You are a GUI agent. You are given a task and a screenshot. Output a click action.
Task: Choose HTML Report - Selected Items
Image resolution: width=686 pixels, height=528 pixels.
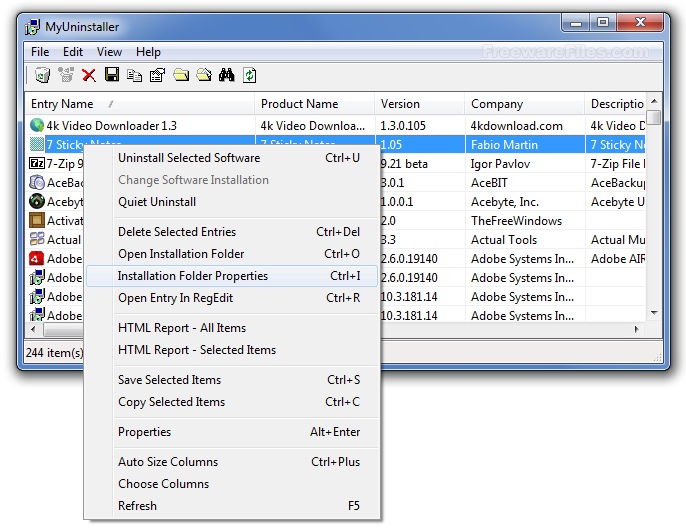pyautogui.click(x=232, y=350)
